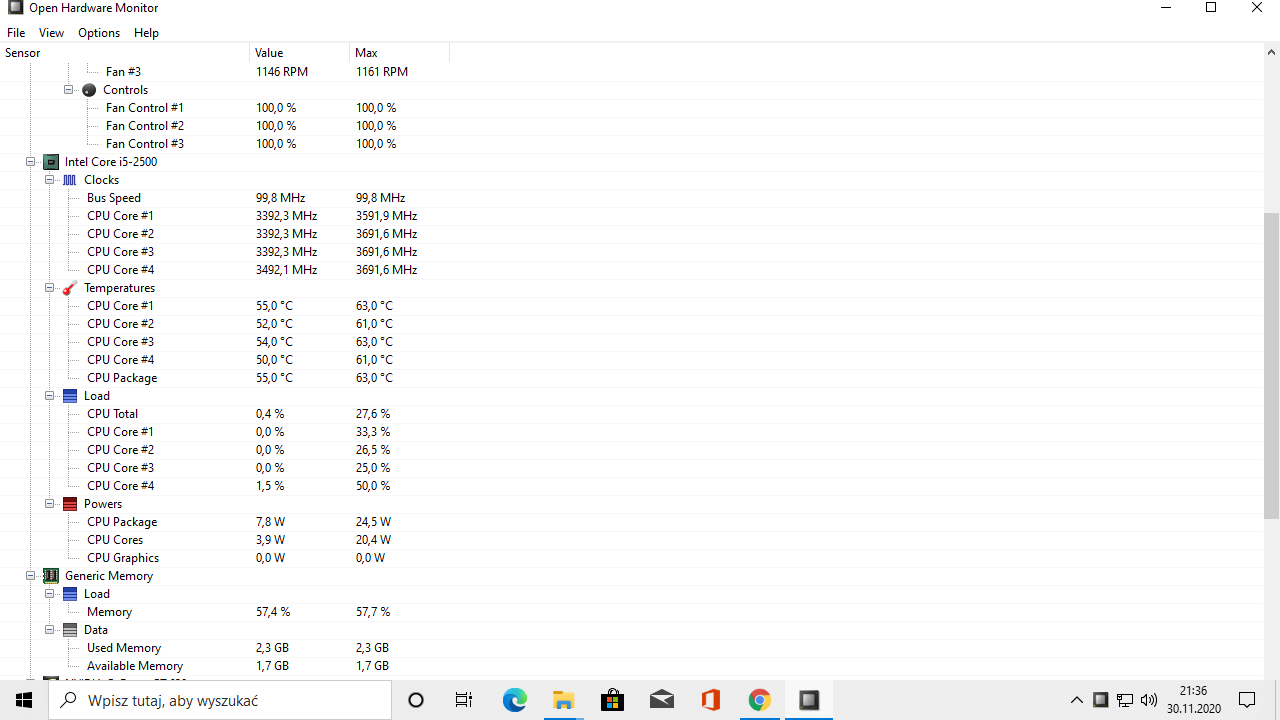Click the Controls category icon
This screenshot has width=1280, height=720.
[x=89, y=90]
